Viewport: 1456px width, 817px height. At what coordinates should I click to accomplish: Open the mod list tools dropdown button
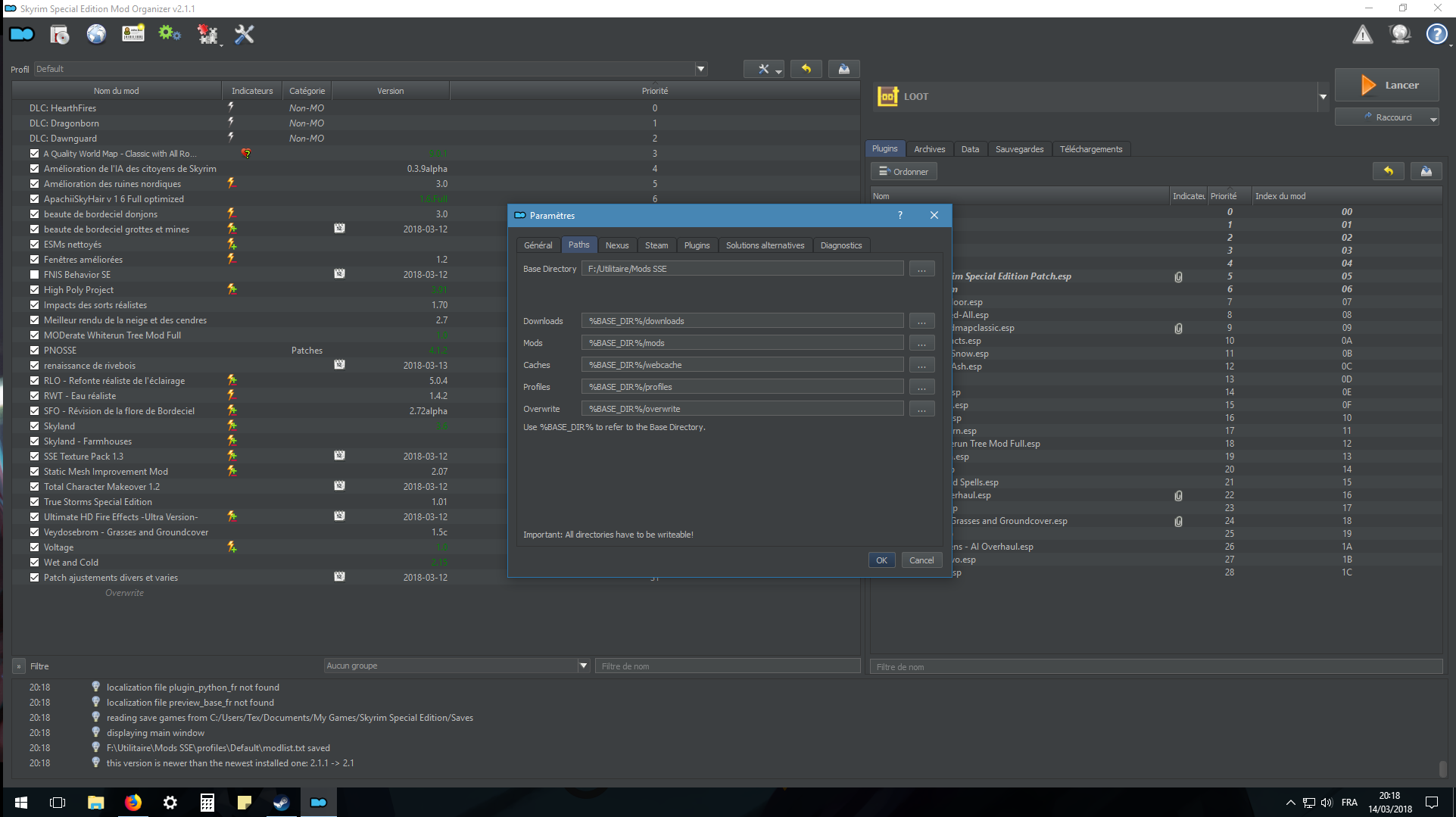tap(763, 69)
